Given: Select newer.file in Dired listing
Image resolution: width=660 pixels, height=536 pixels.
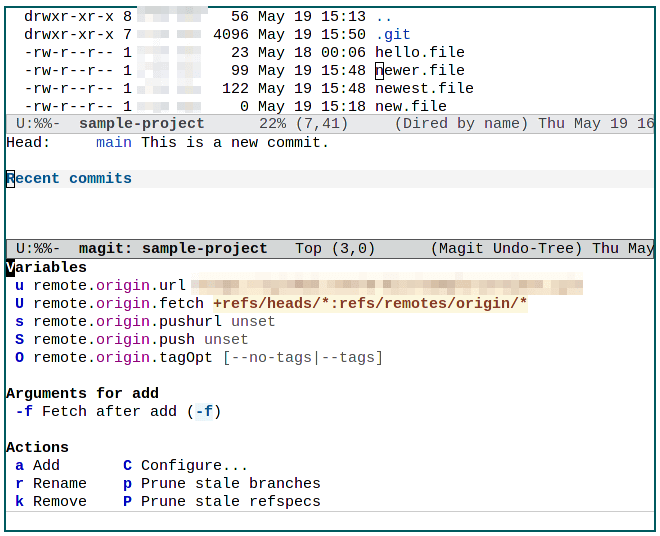Looking at the screenshot, I should pyautogui.click(x=420, y=70).
